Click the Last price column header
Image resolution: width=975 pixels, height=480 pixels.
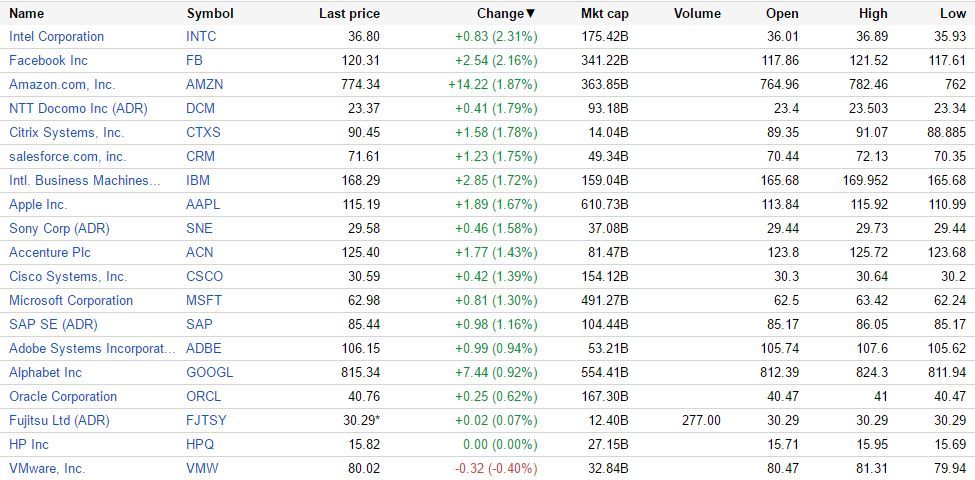click(x=349, y=14)
